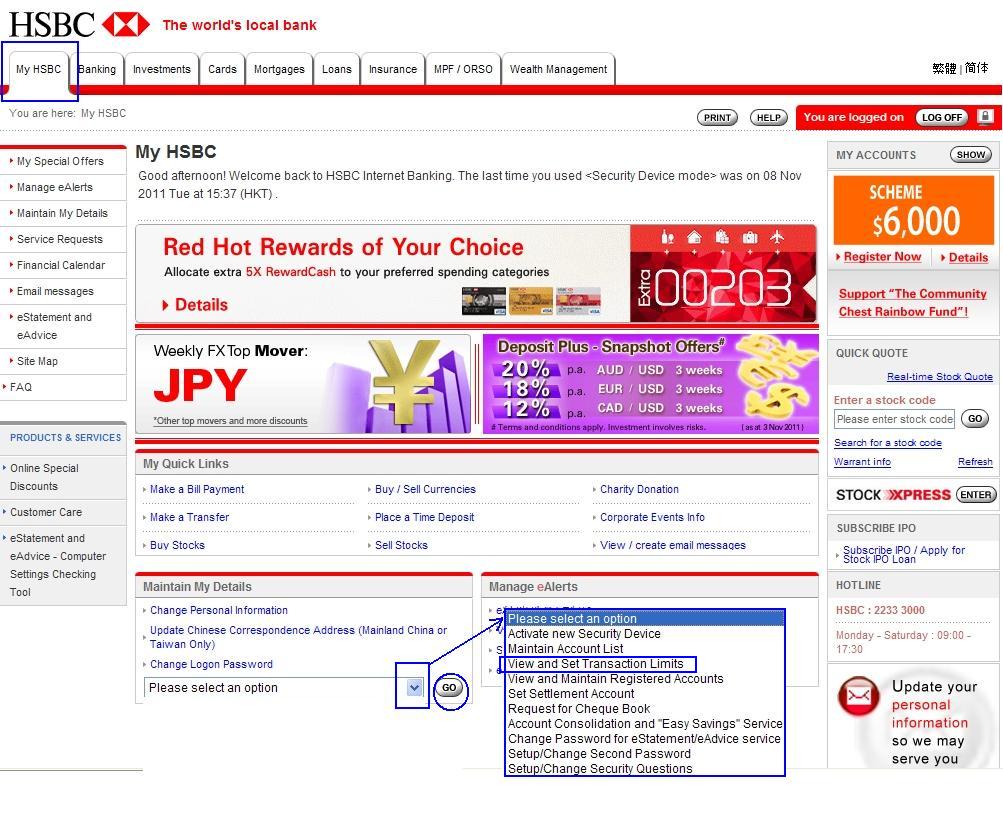Switch to the MPF / ORSO tab

click(463, 69)
